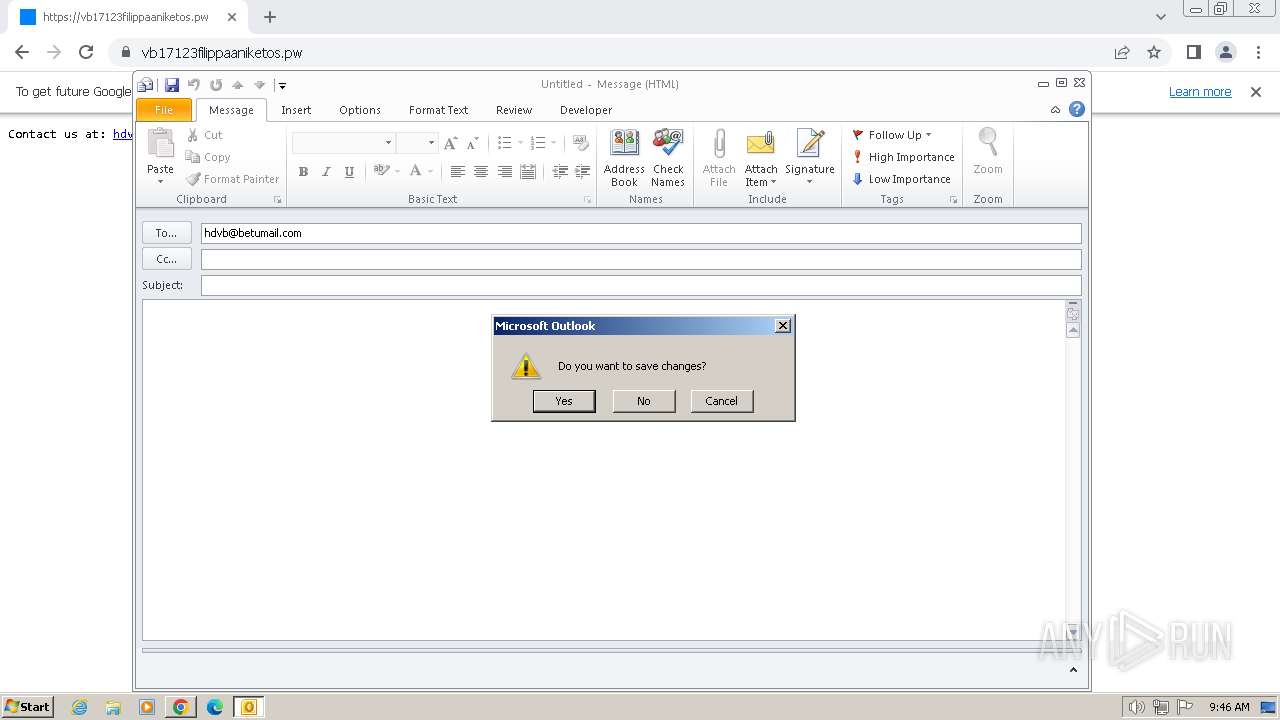Click the Copy item in Clipboard group
This screenshot has width=1280, height=720.
pyautogui.click(x=208, y=157)
